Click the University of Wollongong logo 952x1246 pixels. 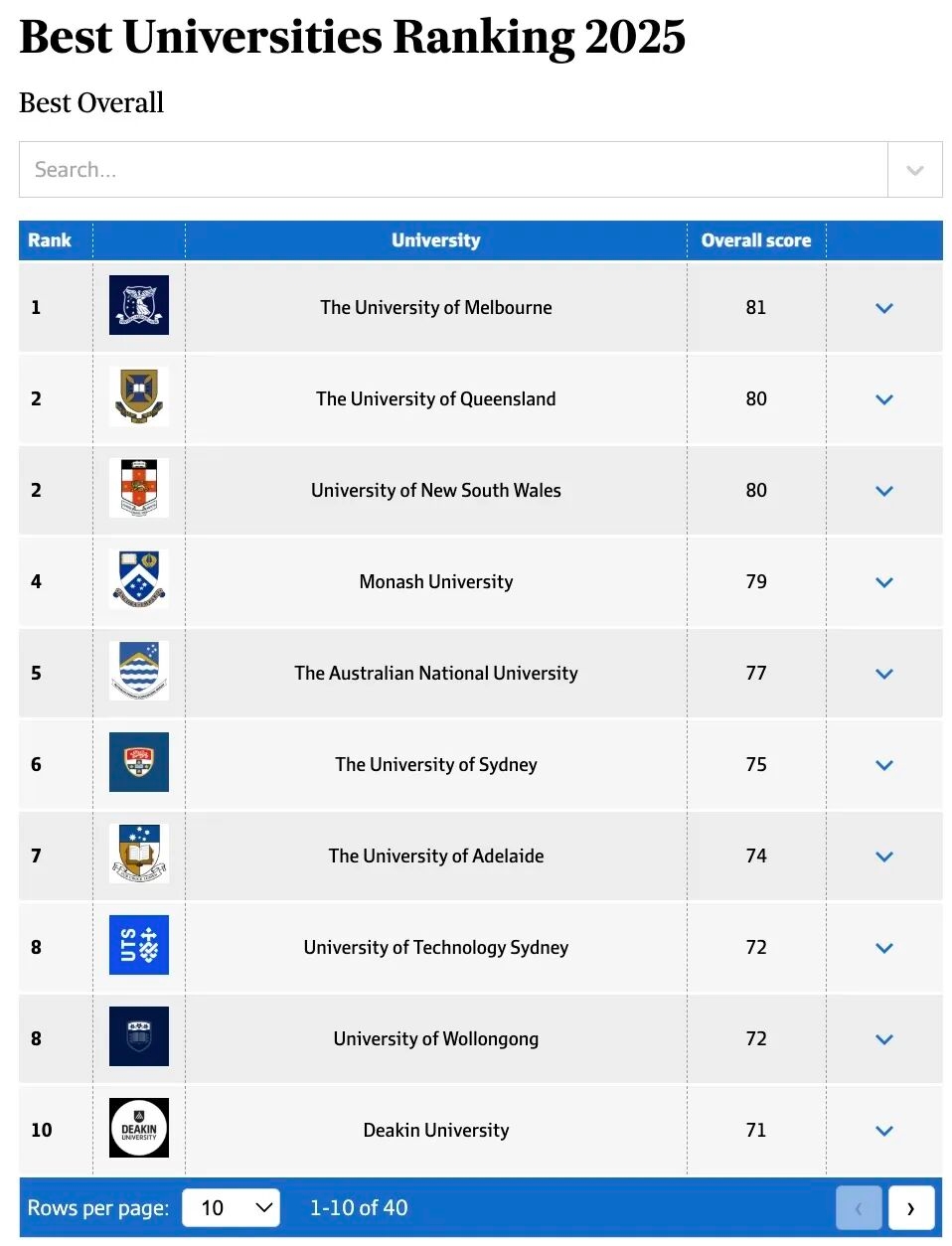[139, 1036]
